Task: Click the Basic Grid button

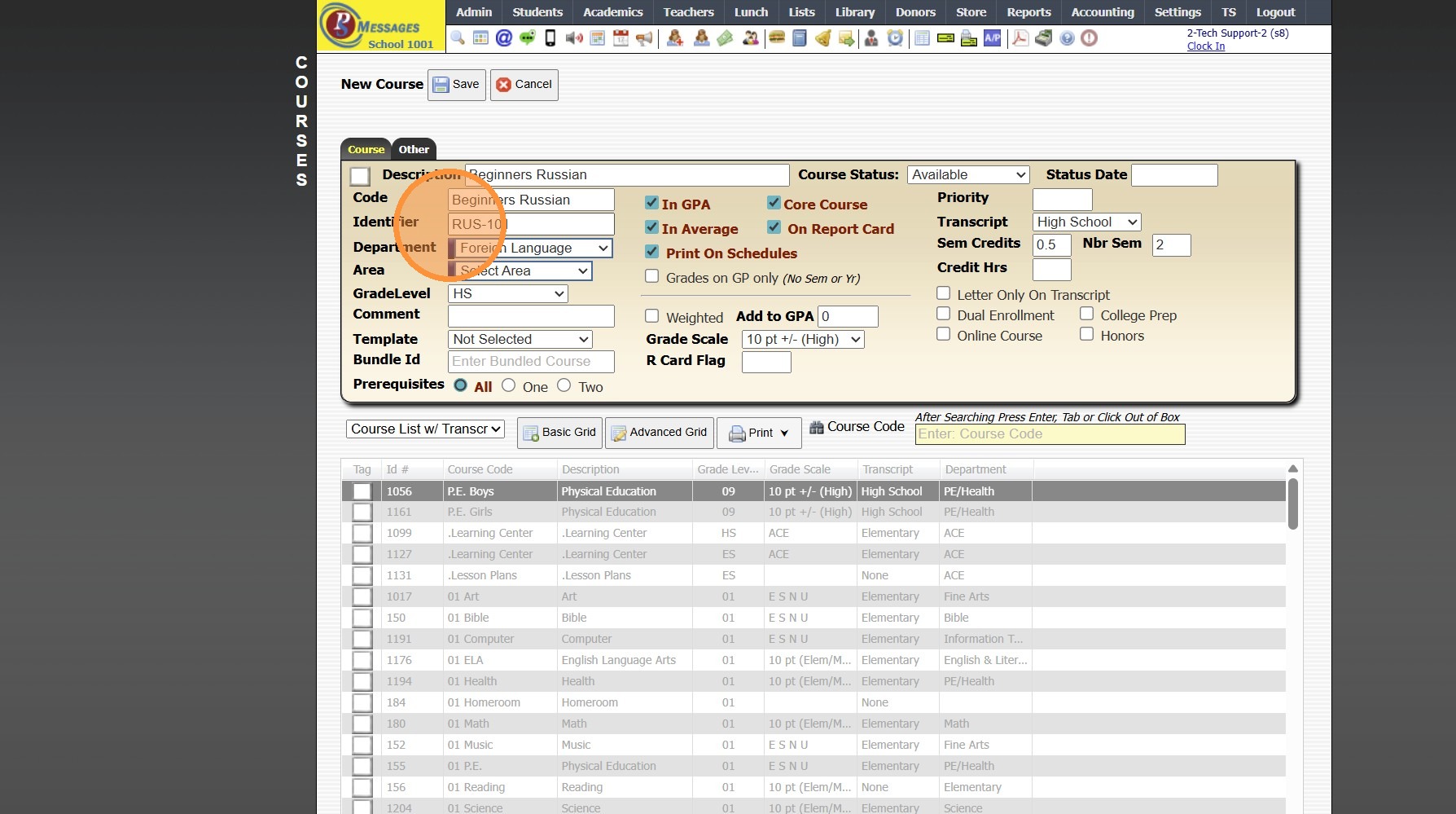Action: click(559, 433)
